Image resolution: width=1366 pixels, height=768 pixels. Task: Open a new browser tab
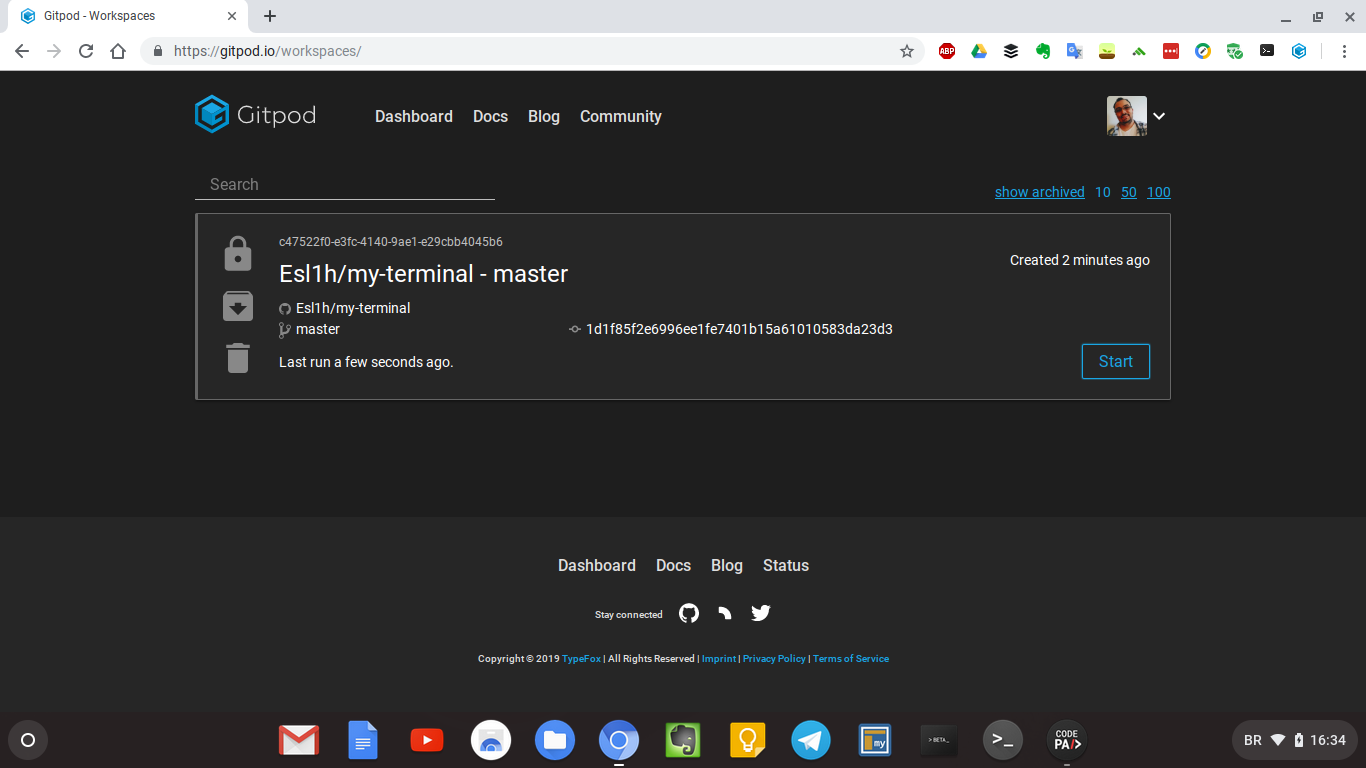click(x=269, y=16)
